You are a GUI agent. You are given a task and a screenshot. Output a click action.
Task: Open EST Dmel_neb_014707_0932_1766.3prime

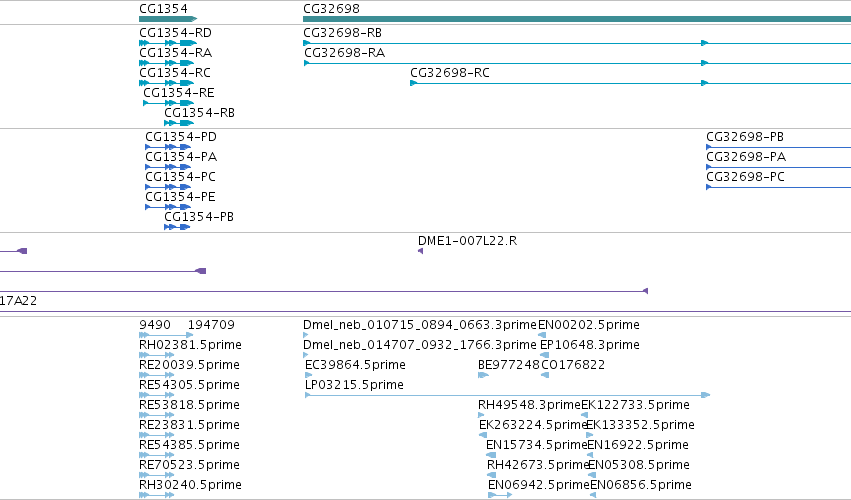pos(420,345)
